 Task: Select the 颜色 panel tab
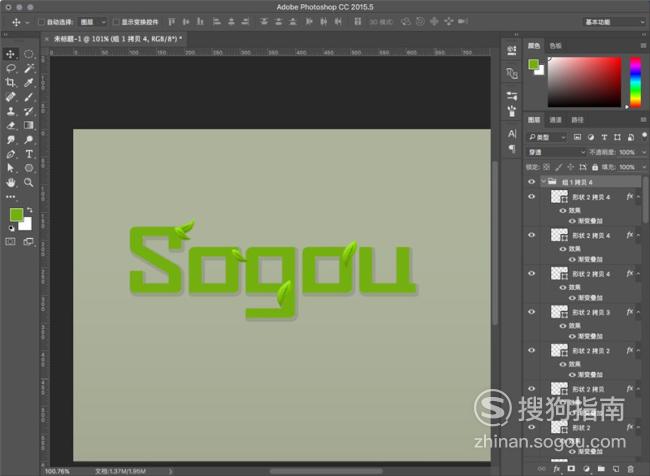pyautogui.click(x=534, y=46)
